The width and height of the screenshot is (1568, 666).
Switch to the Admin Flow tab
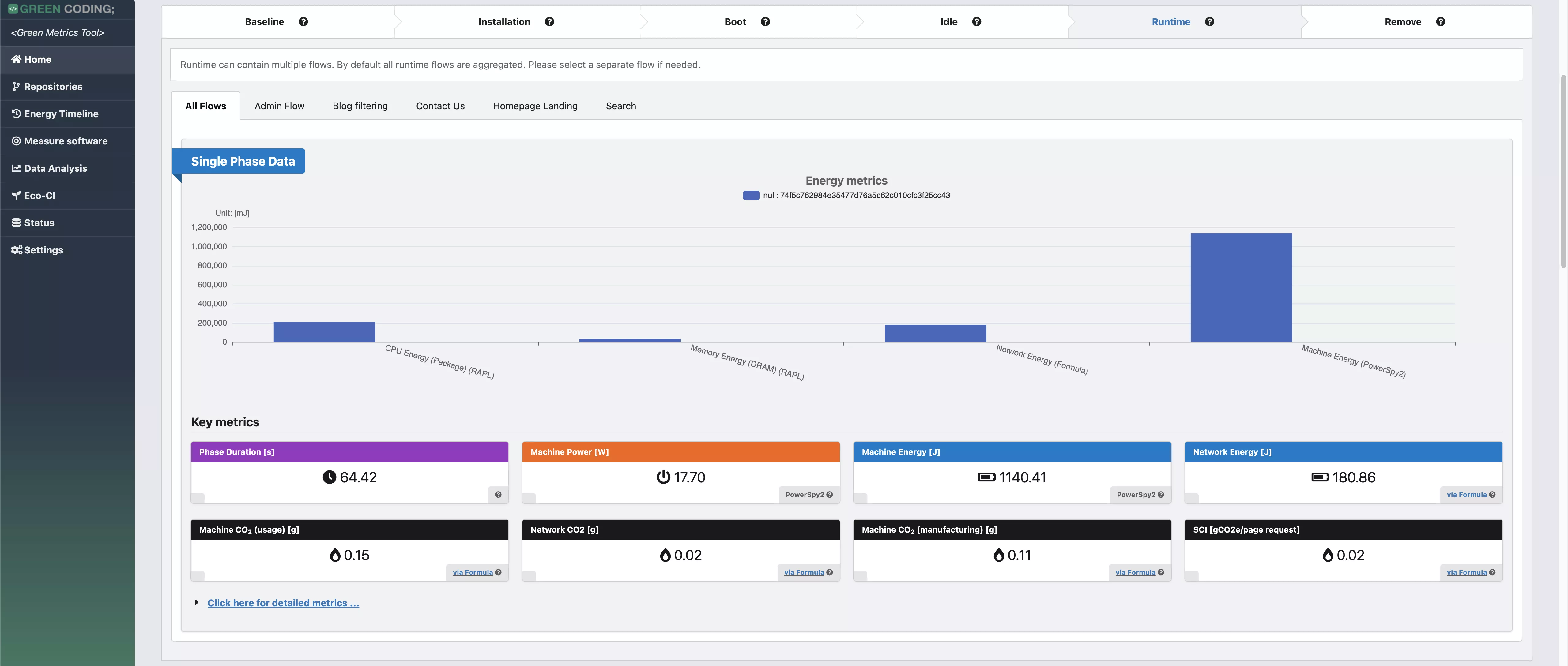coord(279,106)
